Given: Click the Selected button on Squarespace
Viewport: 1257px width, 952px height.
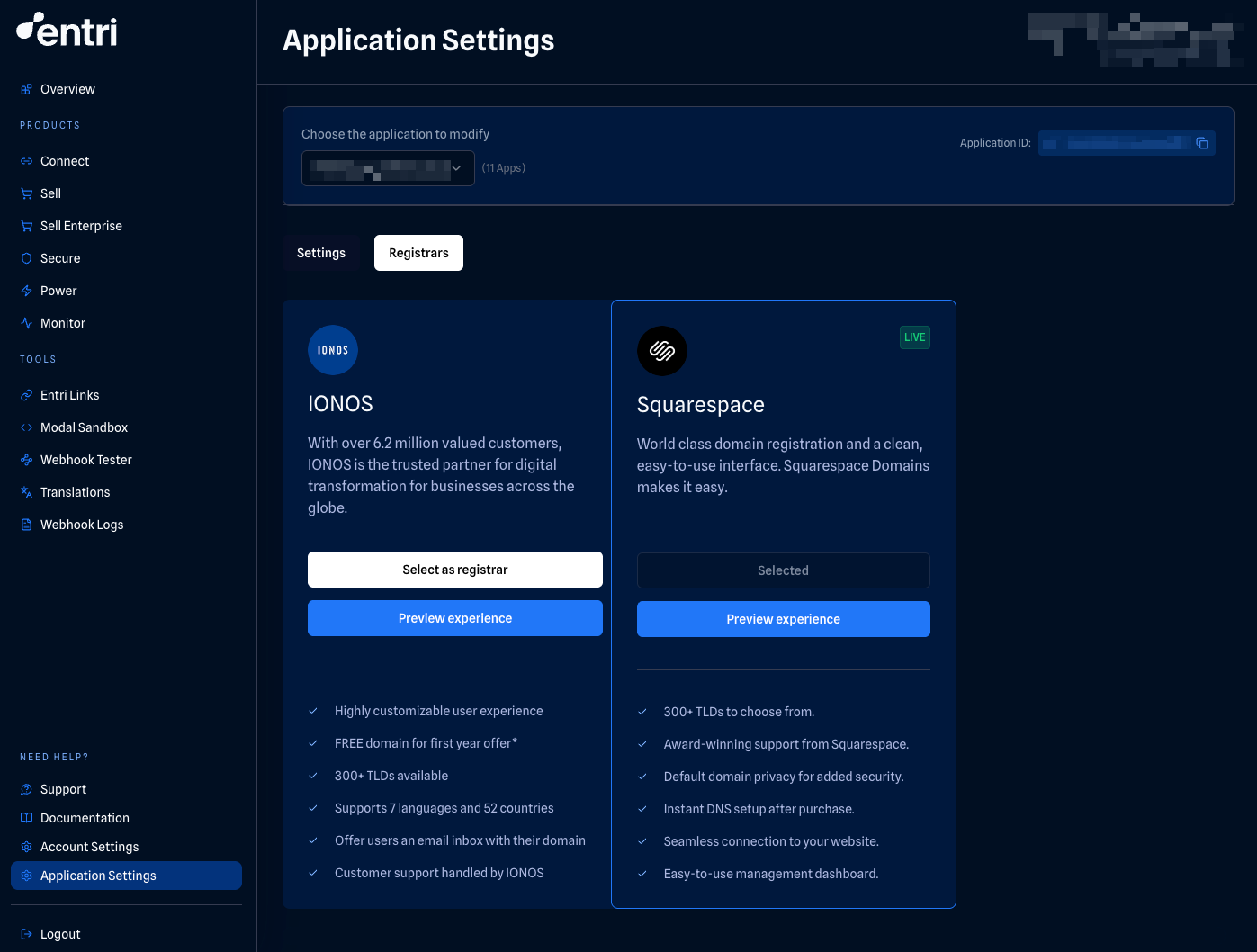Looking at the screenshot, I should 784,570.
